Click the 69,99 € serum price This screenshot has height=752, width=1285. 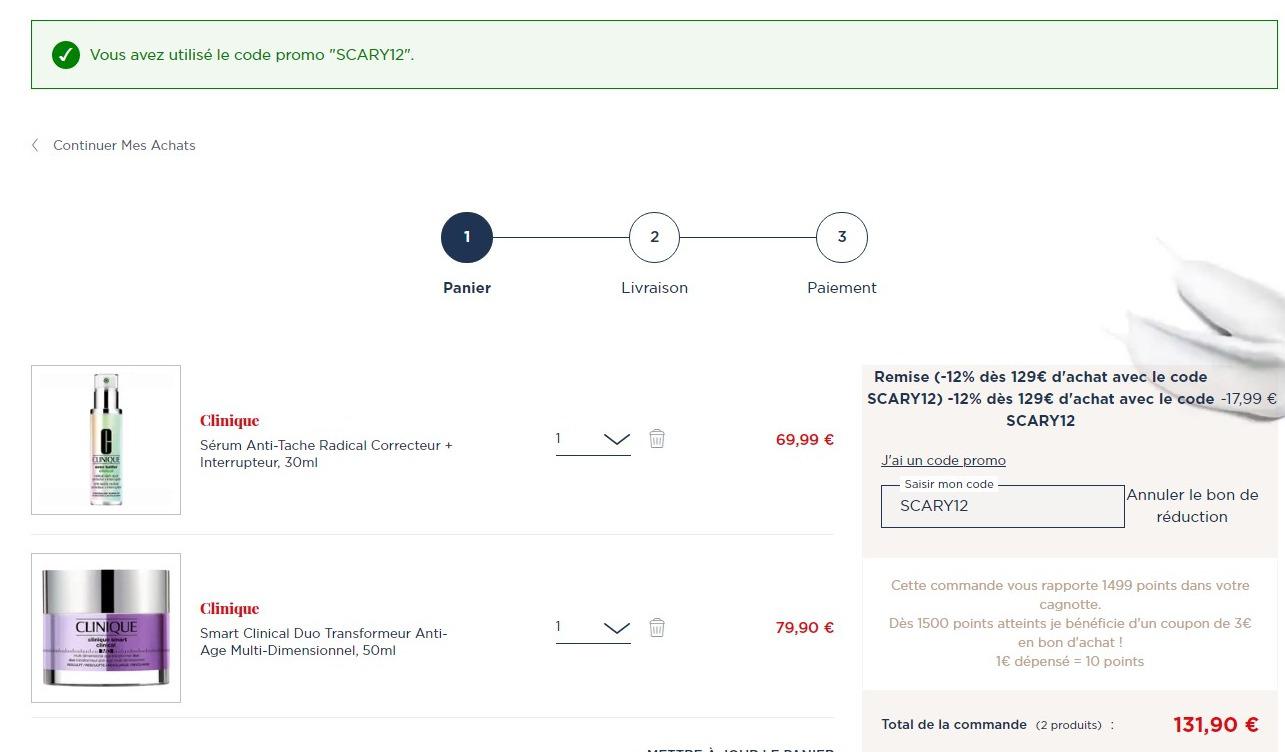point(804,440)
